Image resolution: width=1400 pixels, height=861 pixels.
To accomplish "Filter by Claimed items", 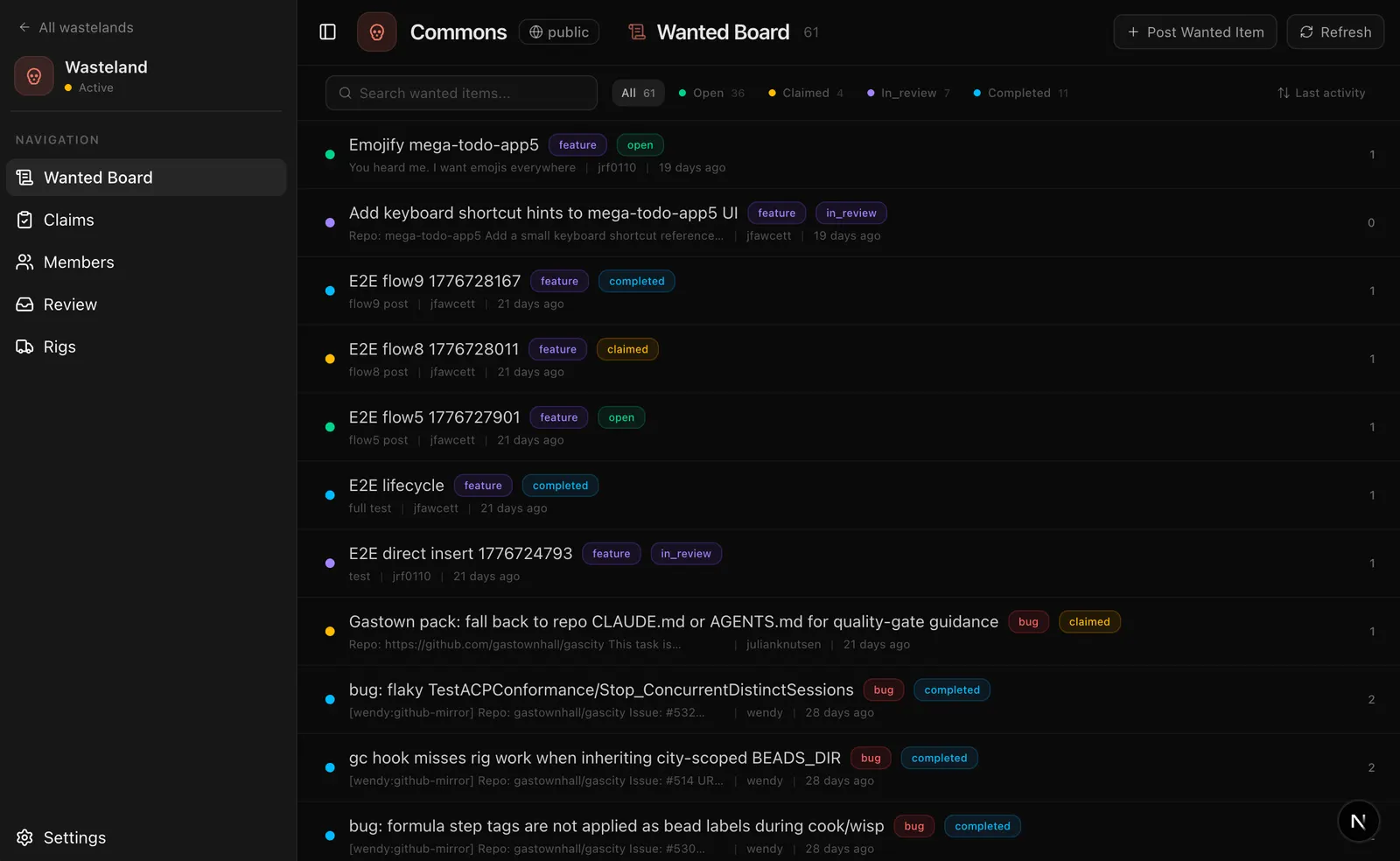I will click(x=806, y=94).
